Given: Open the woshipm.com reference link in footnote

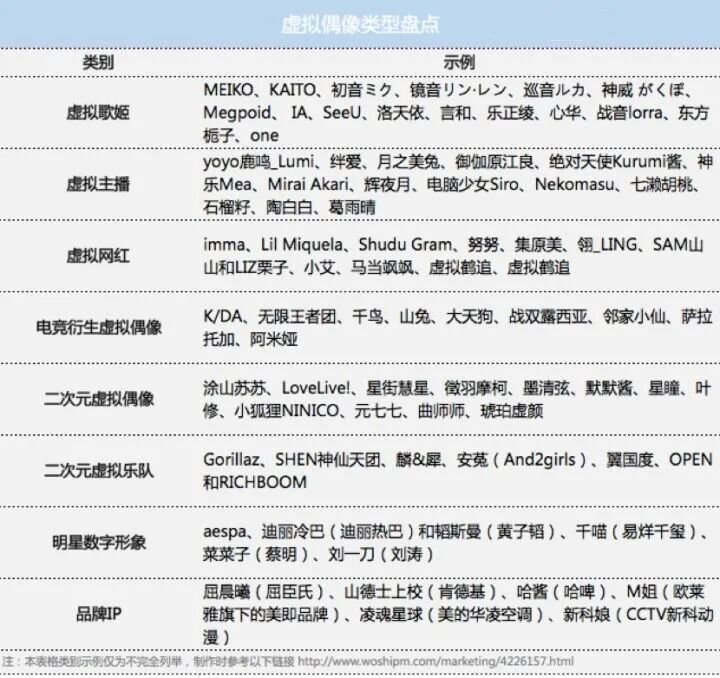Looking at the screenshot, I should [x=436, y=661].
